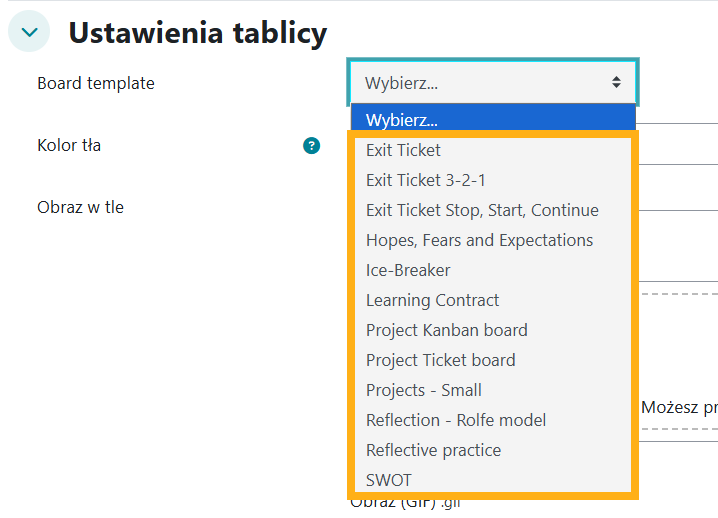Select Reflection - Rolfe model

click(x=455, y=420)
